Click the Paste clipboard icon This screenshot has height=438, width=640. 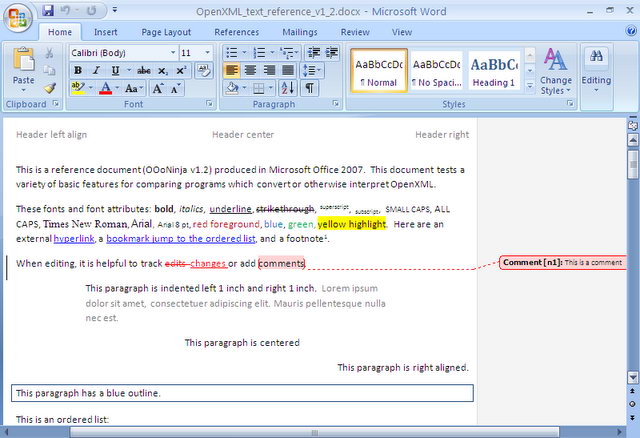23,59
